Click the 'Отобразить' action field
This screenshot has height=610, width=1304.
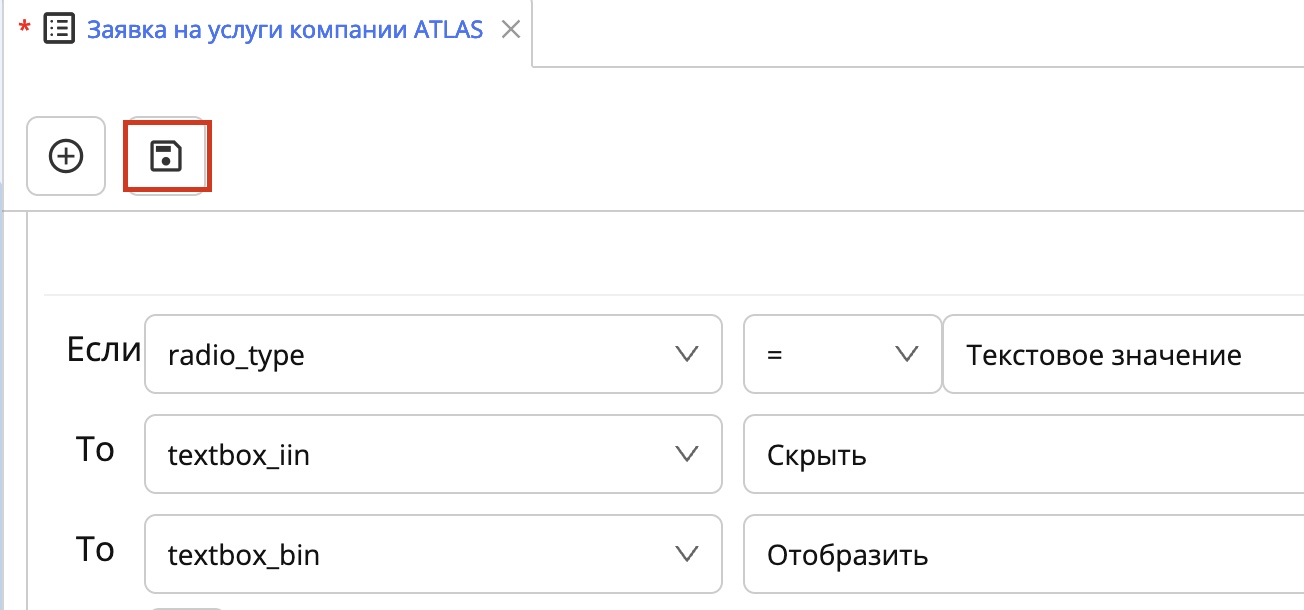point(1020,554)
